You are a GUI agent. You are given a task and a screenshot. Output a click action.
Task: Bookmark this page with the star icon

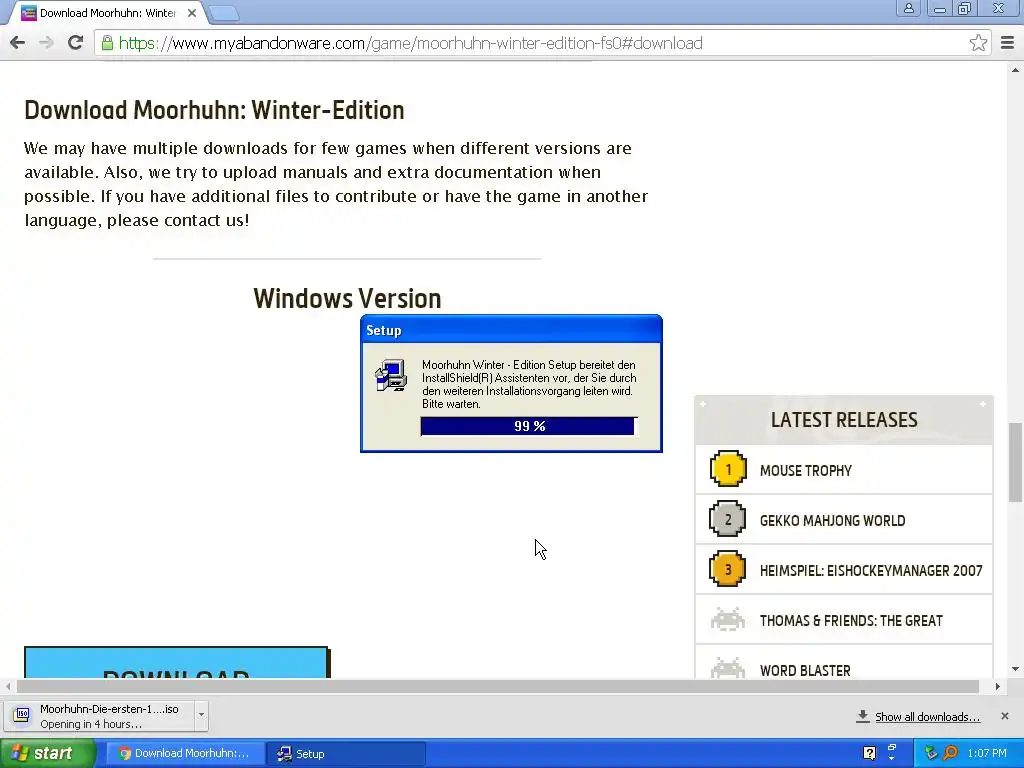click(x=978, y=43)
